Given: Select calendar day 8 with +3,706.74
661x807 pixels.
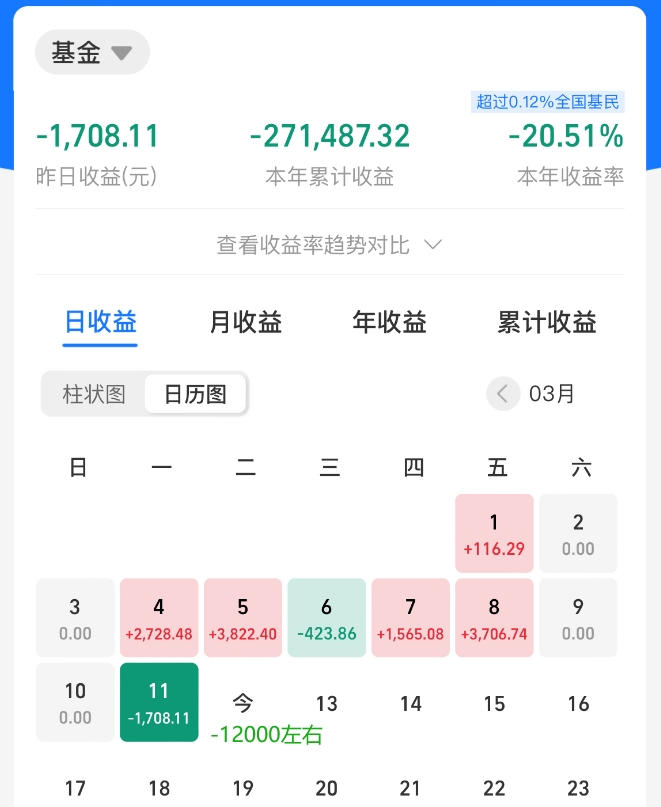Looking at the screenshot, I should (x=494, y=618).
